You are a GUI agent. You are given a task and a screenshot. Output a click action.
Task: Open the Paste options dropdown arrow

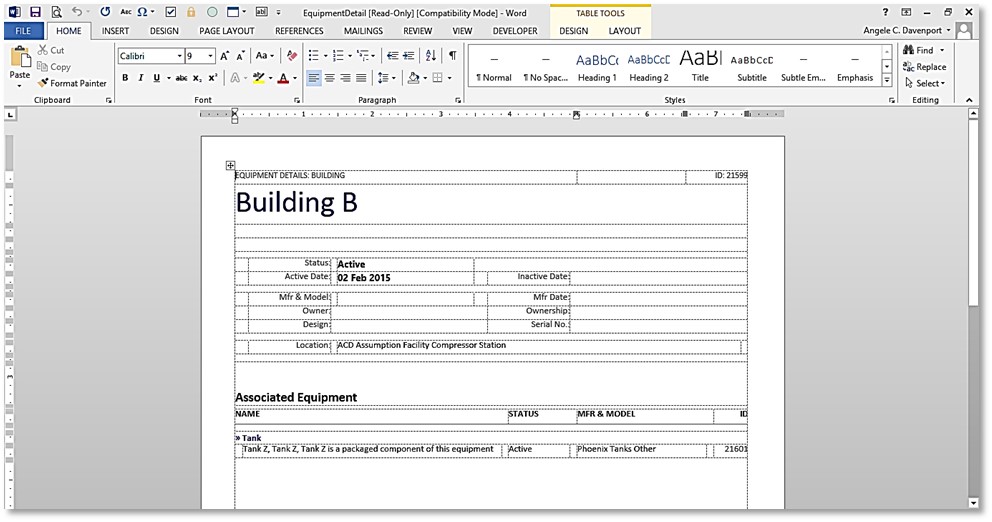click(x=20, y=85)
